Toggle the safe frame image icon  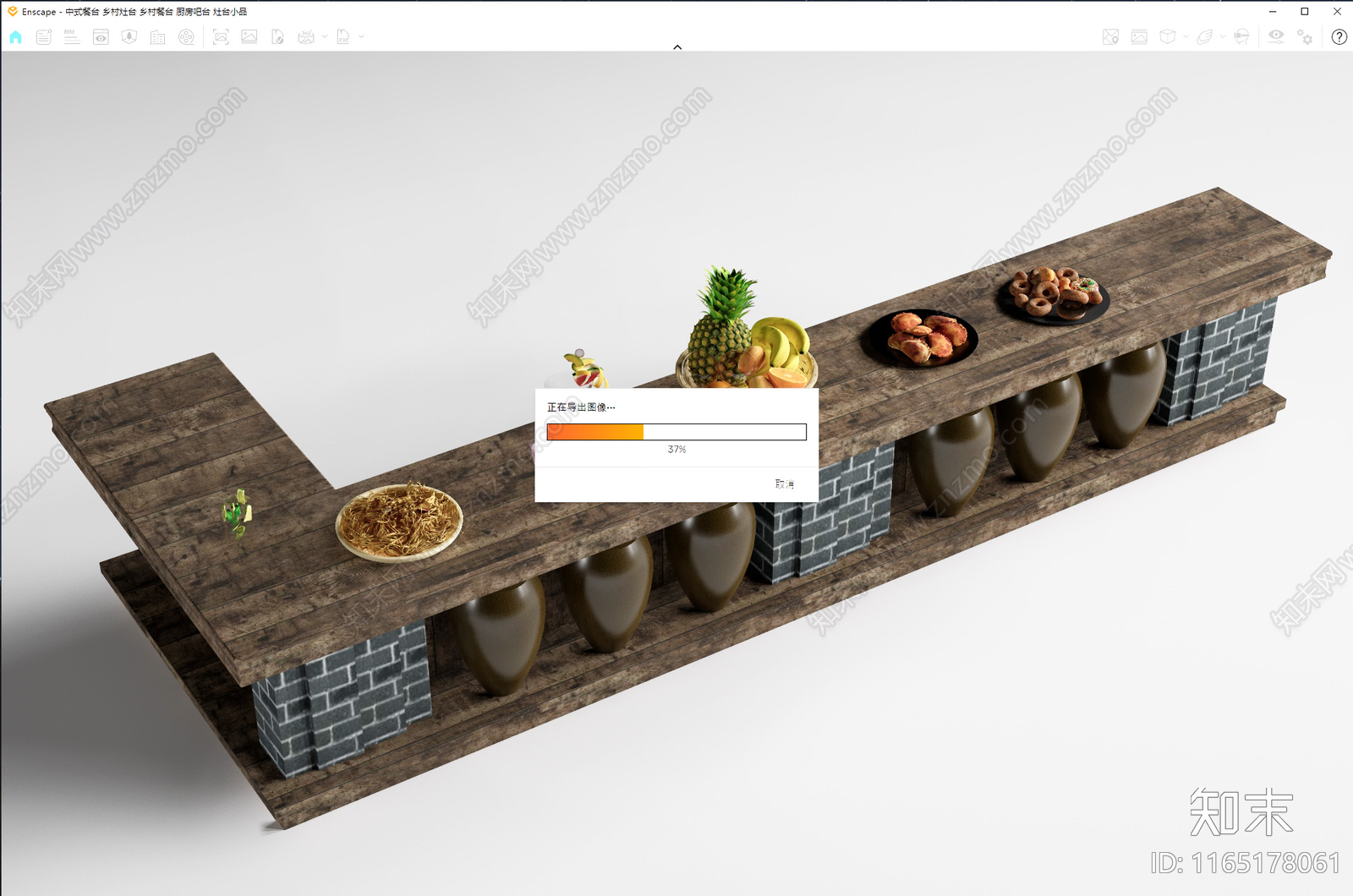point(1139,36)
